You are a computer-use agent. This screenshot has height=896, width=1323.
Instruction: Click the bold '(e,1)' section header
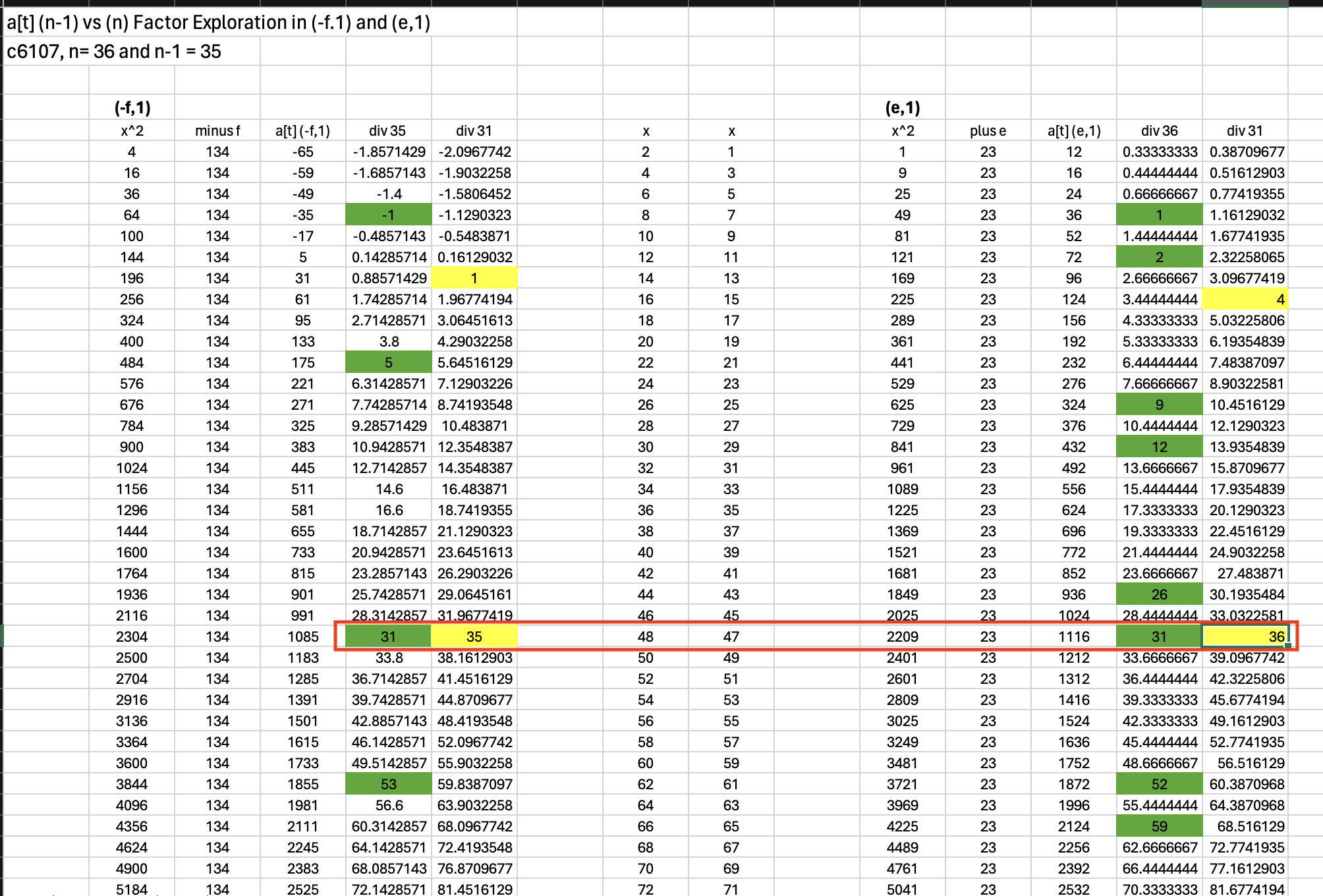pyautogui.click(x=903, y=107)
